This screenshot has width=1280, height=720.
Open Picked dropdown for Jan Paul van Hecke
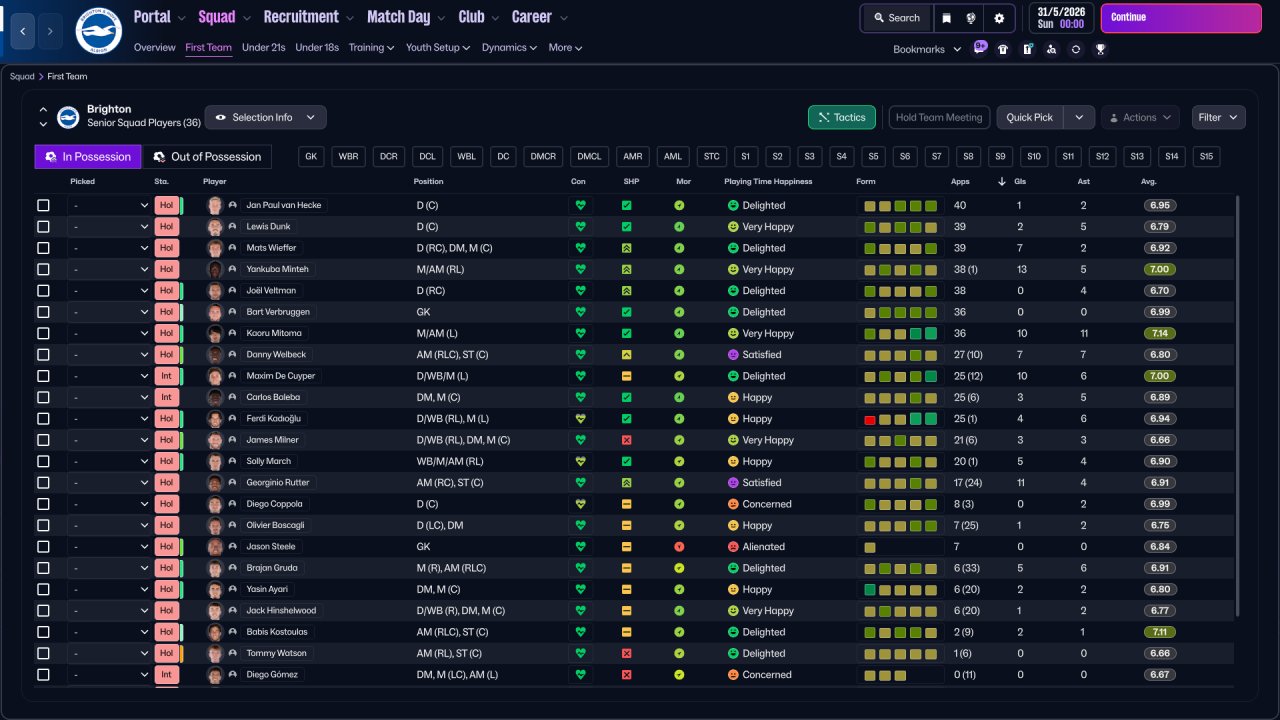coord(110,205)
